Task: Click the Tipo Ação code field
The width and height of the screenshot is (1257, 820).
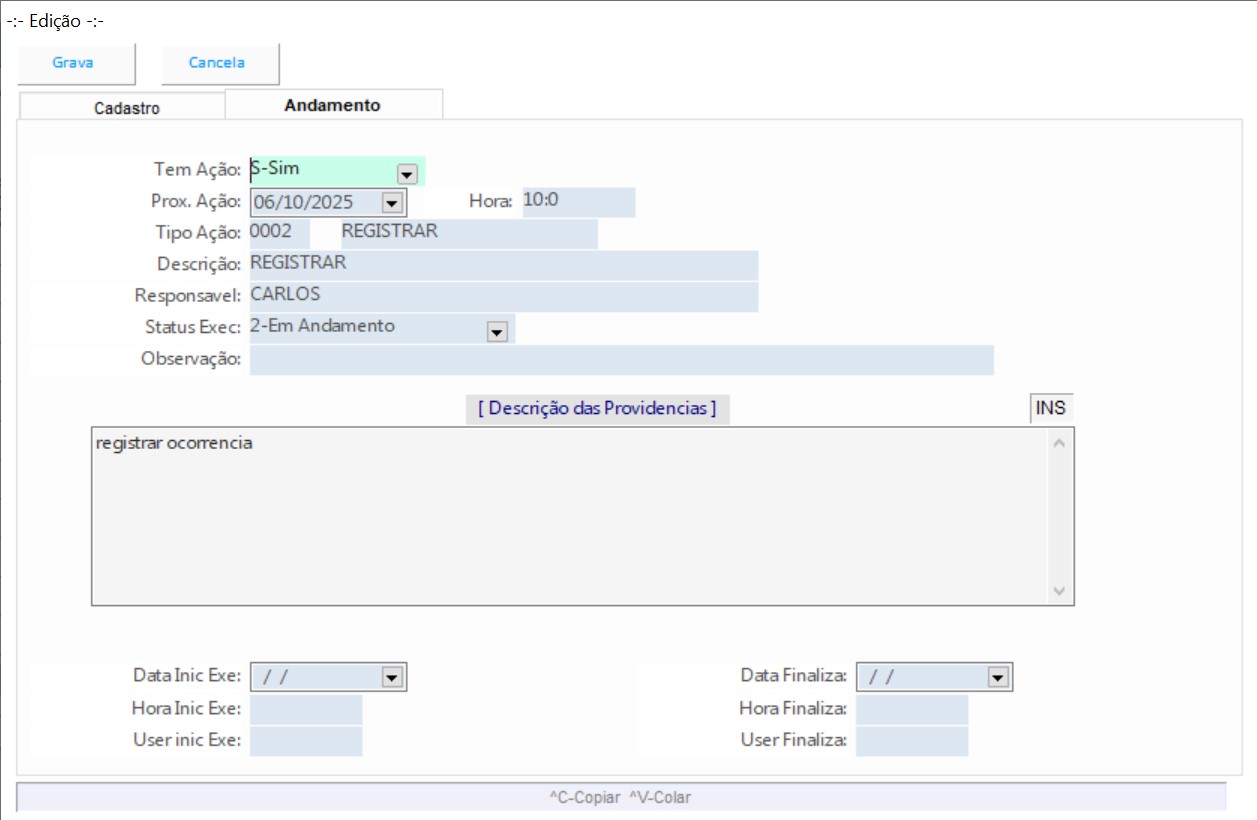Action: [x=279, y=233]
